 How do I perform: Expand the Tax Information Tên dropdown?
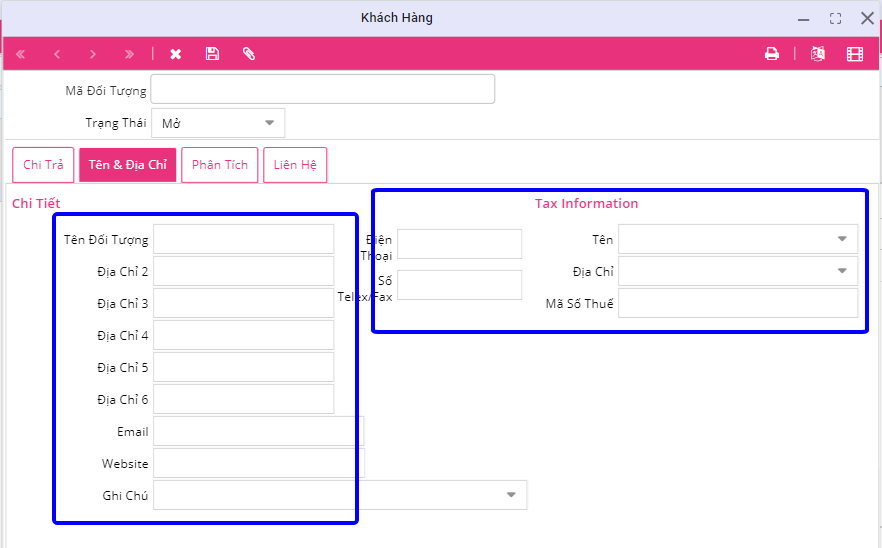842,239
